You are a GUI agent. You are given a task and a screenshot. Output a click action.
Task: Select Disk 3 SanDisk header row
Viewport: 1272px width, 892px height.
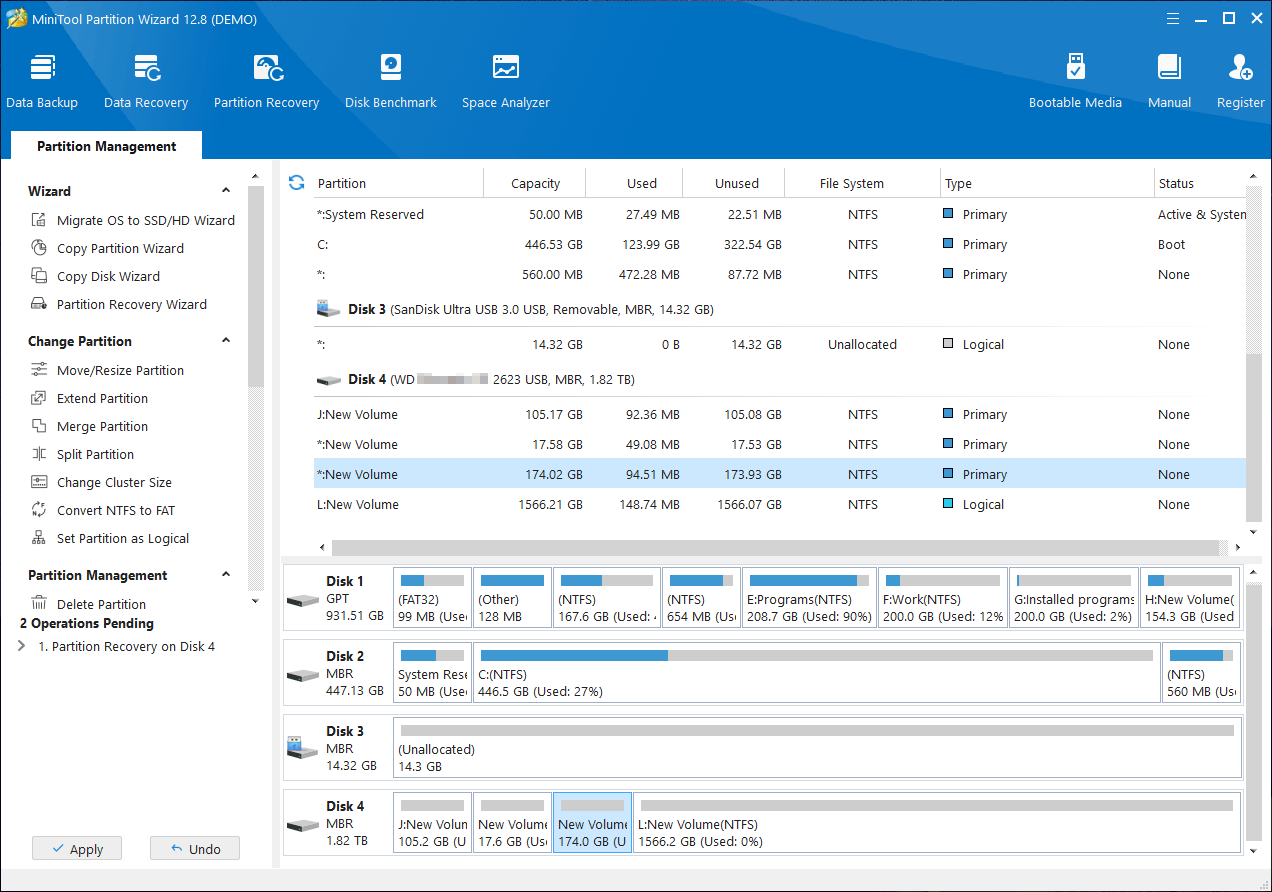point(780,309)
